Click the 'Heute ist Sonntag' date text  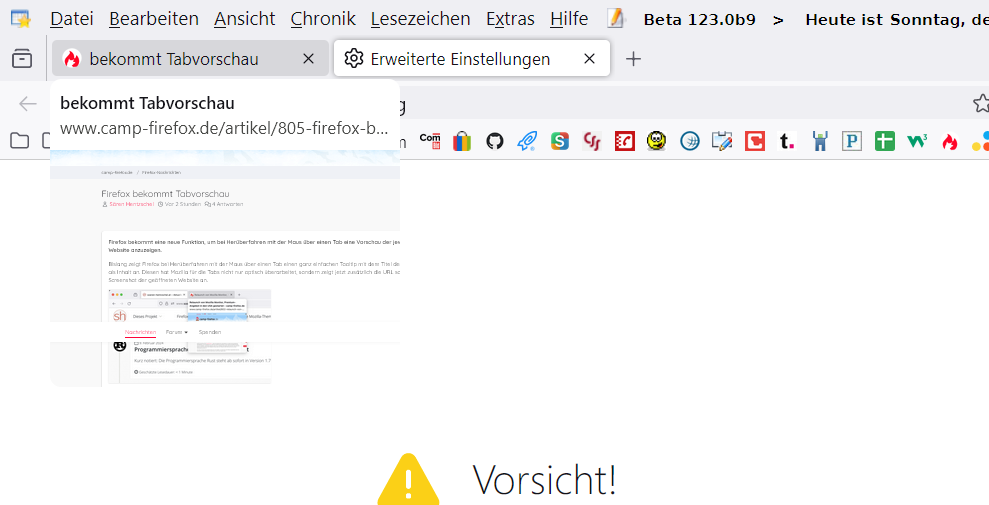pyautogui.click(x=897, y=20)
